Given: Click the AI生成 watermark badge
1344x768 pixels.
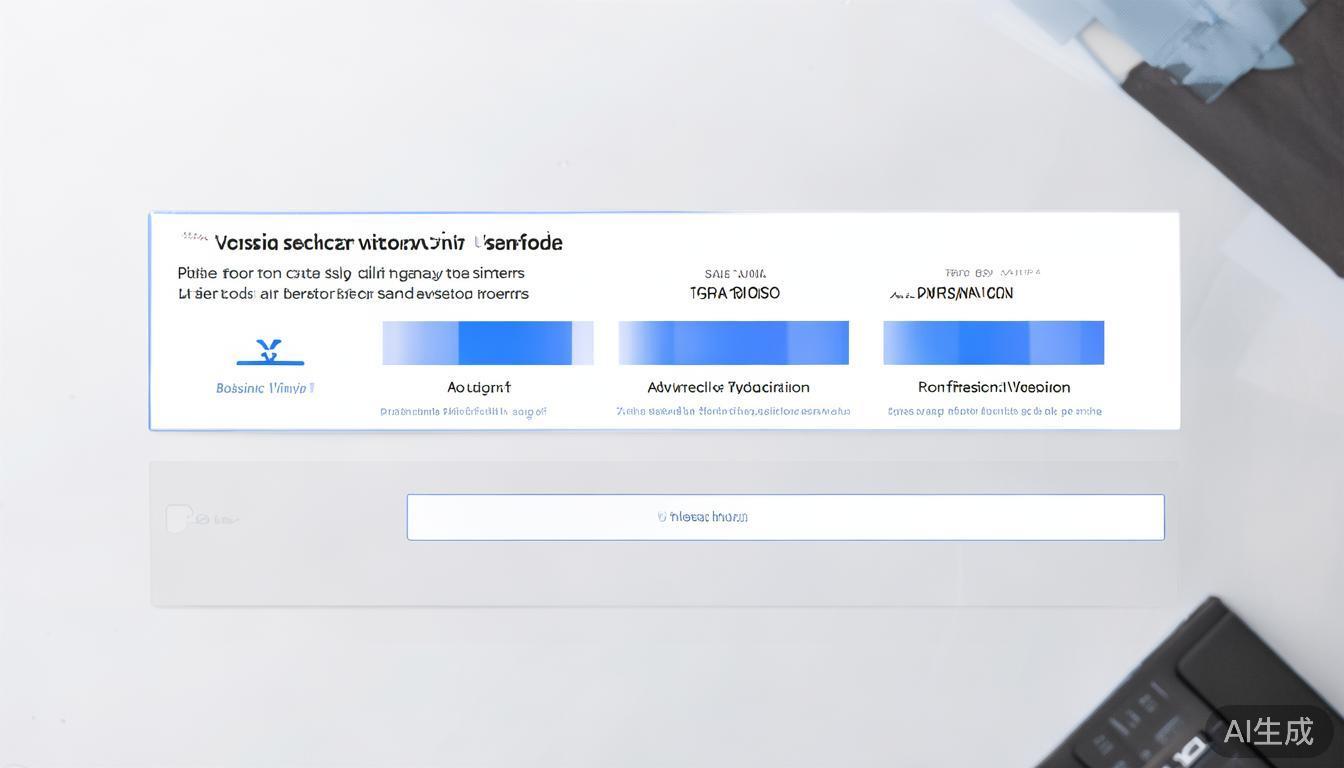Looking at the screenshot, I should pyautogui.click(x=1268, y=731).
